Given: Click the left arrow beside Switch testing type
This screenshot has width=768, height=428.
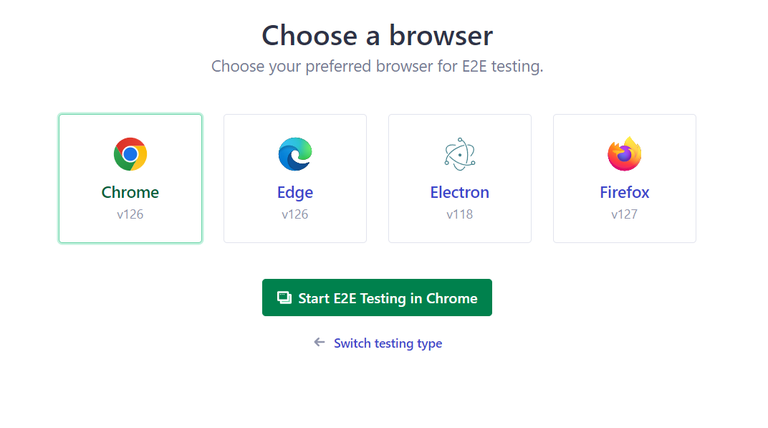Looking at the screenshot, I should [x=319, y=342].
